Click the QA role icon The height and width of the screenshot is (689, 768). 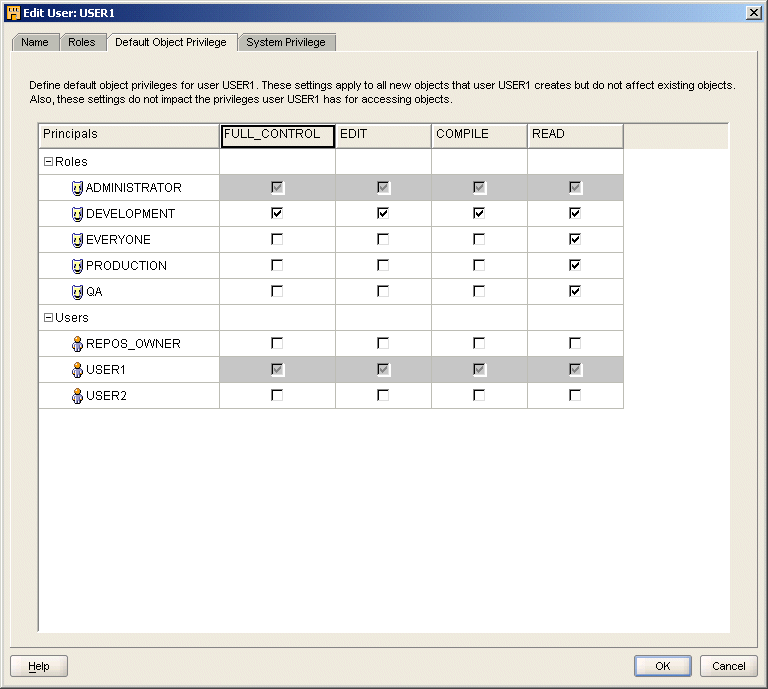coord(77,292)
